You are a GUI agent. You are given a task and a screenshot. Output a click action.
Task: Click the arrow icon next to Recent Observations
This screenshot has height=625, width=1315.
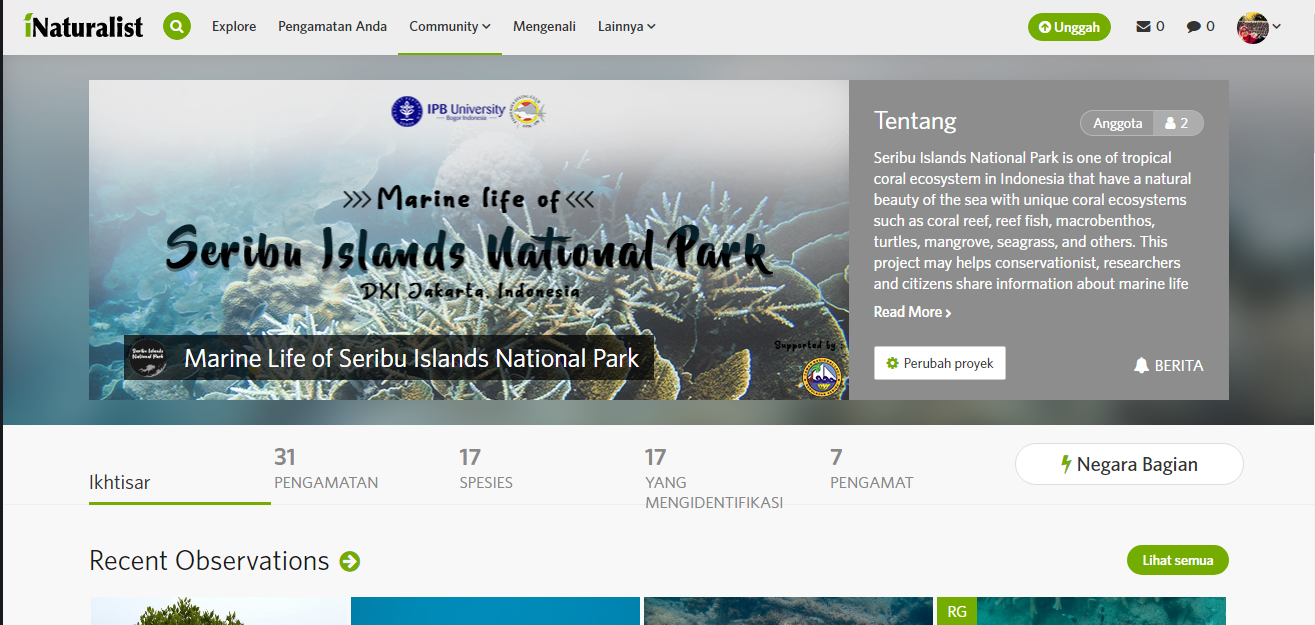[350, 561]
